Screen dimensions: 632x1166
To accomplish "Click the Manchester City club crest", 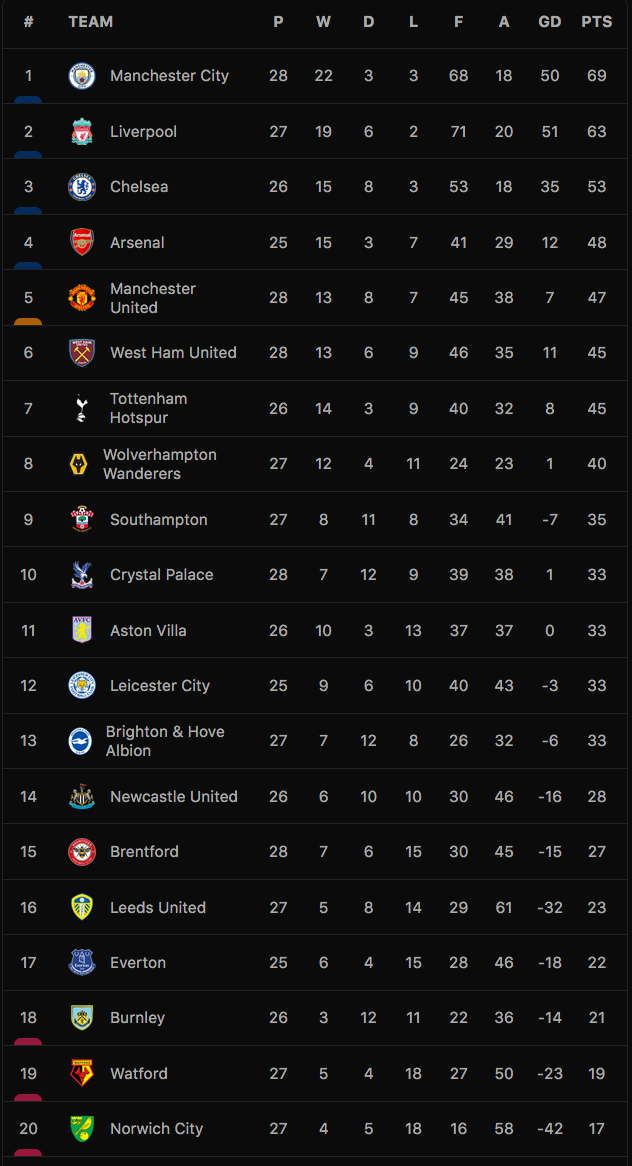I will point(82,76).
